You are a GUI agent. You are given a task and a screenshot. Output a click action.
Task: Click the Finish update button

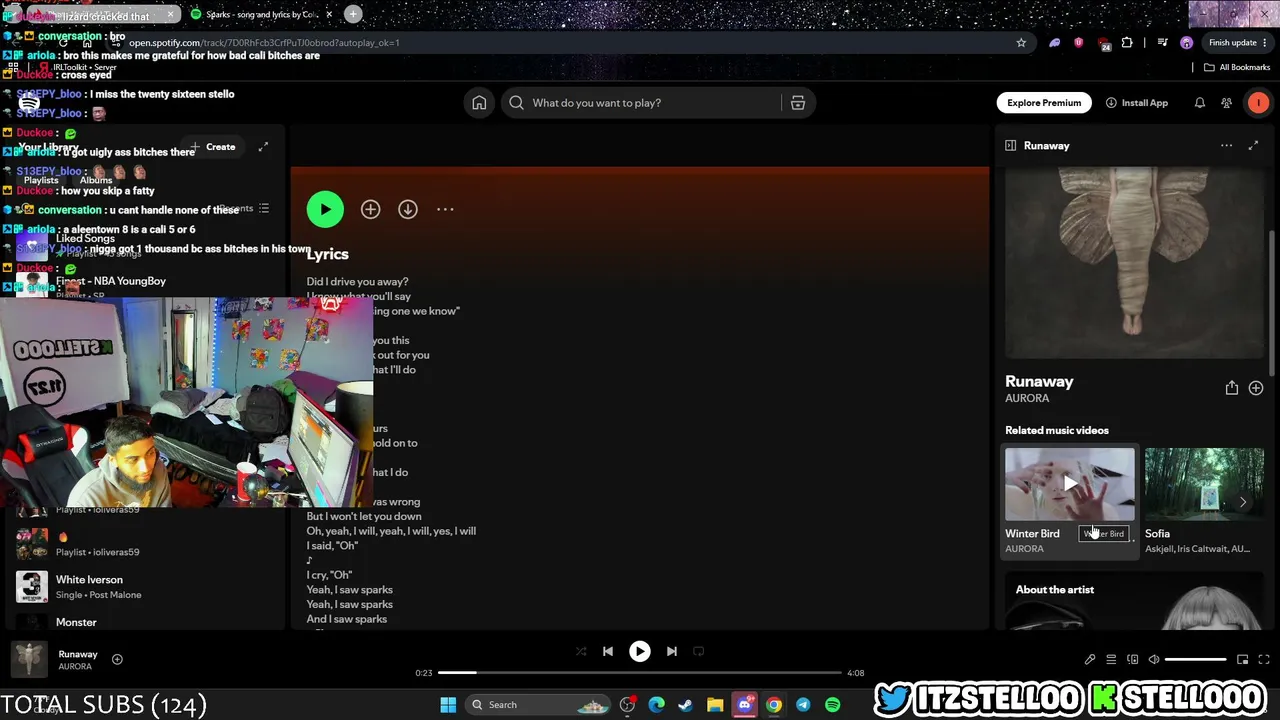tap(1237, 43)
